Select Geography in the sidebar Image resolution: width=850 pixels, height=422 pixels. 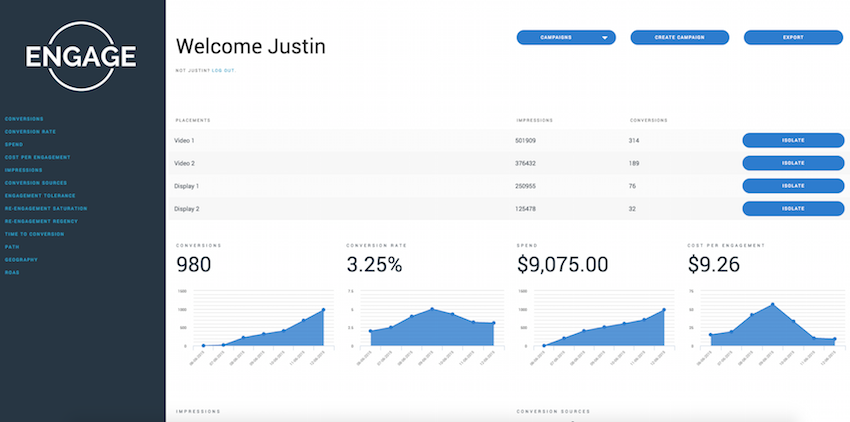21,259
